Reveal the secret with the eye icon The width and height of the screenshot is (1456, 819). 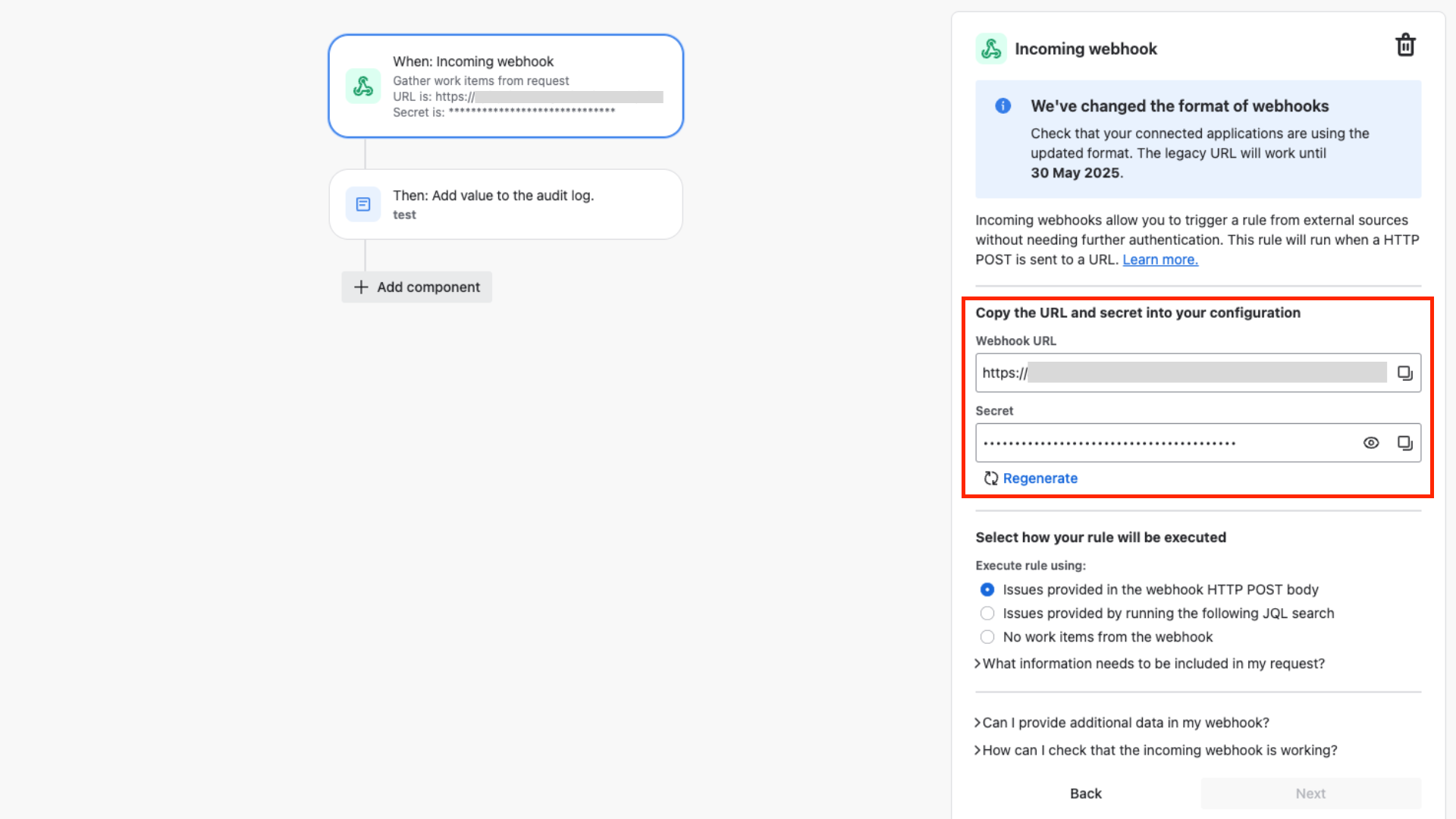click(x=1371, y=443)
